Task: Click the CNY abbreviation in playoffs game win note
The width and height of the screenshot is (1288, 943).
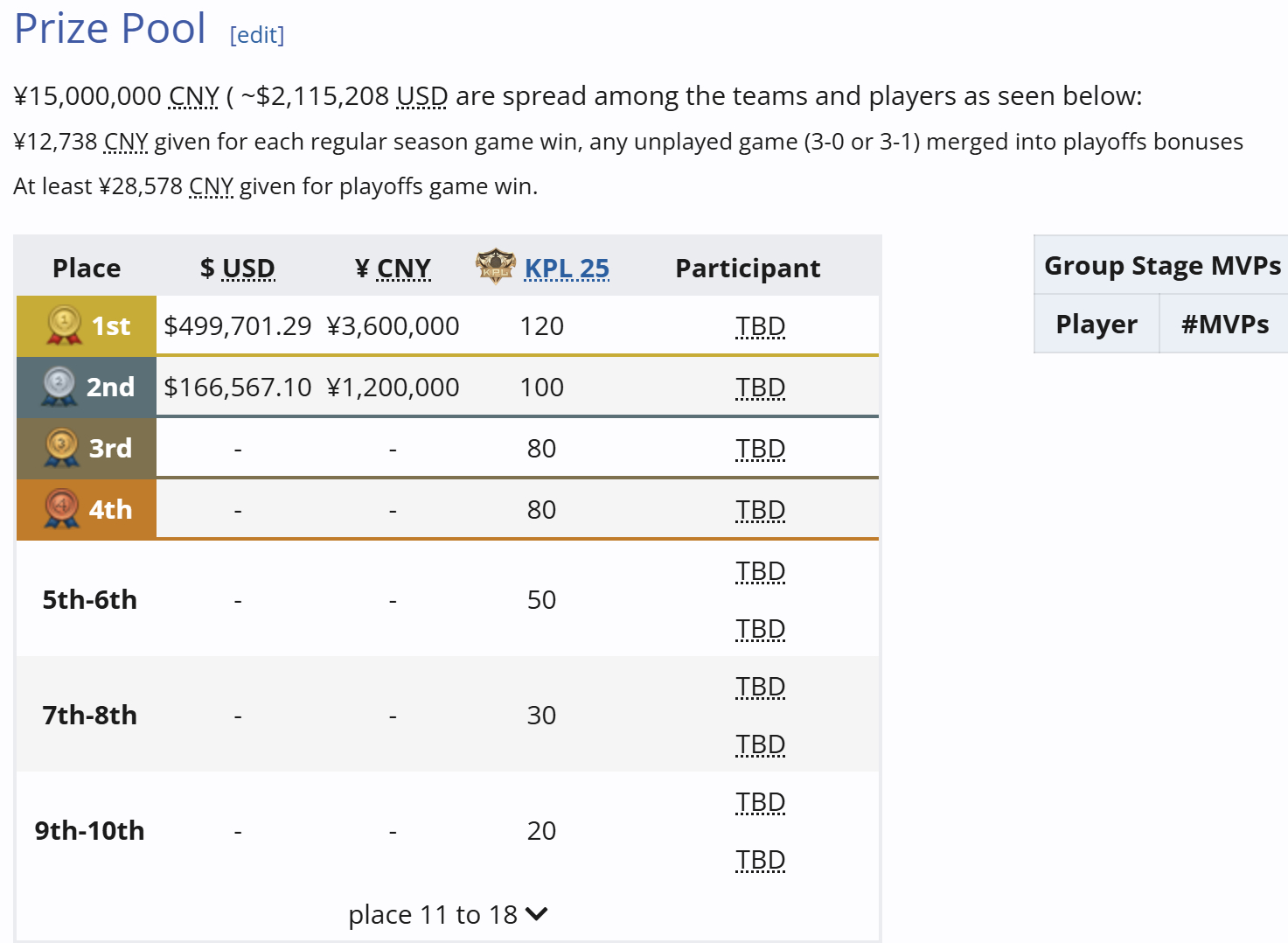Action: [x=212, y=186]
